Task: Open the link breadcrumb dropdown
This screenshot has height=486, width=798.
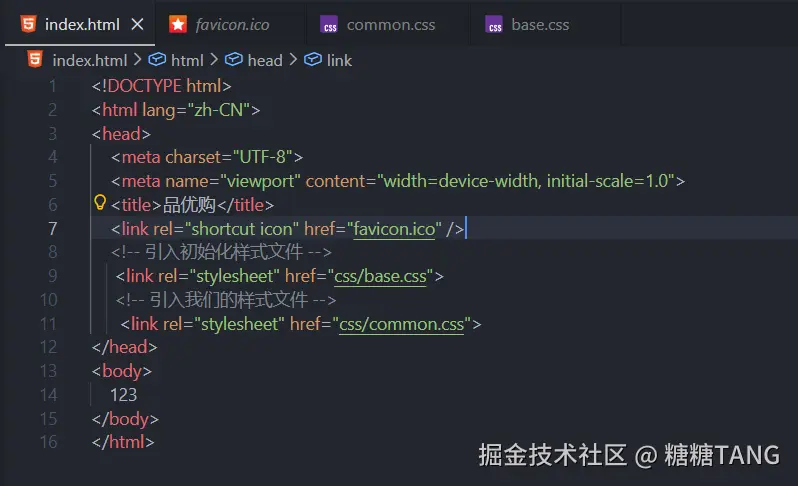Action: [339, 60]
